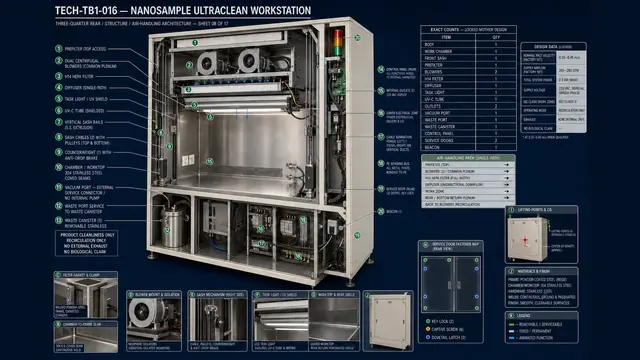The height and width of the screenshot is (360, 640).
Task: Click the Supply Voltage row in Design Data
Action: pyautogui.click(x=553, y=90)
